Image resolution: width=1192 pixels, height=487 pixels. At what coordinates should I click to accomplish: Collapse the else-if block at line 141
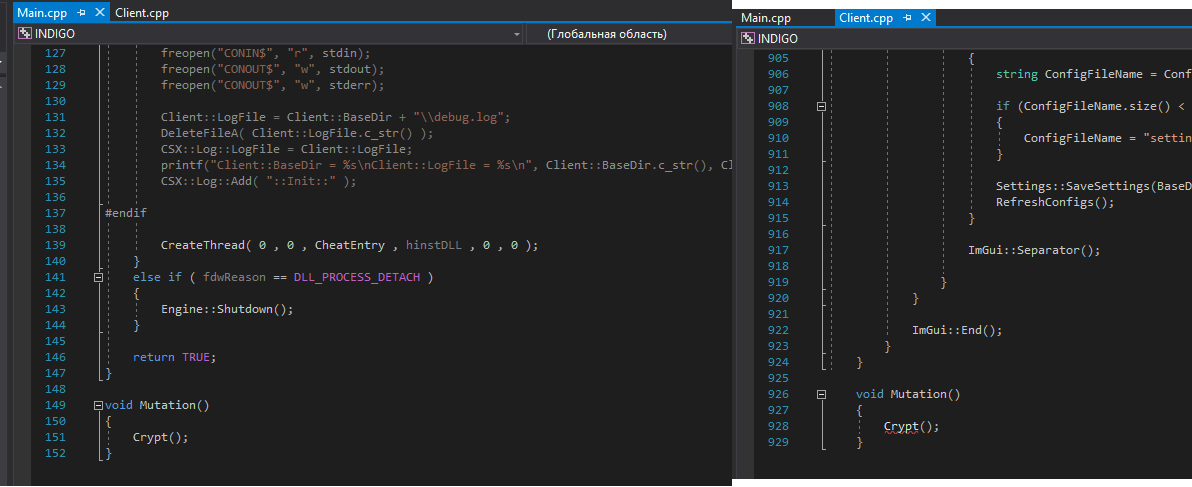coord(98,277)
